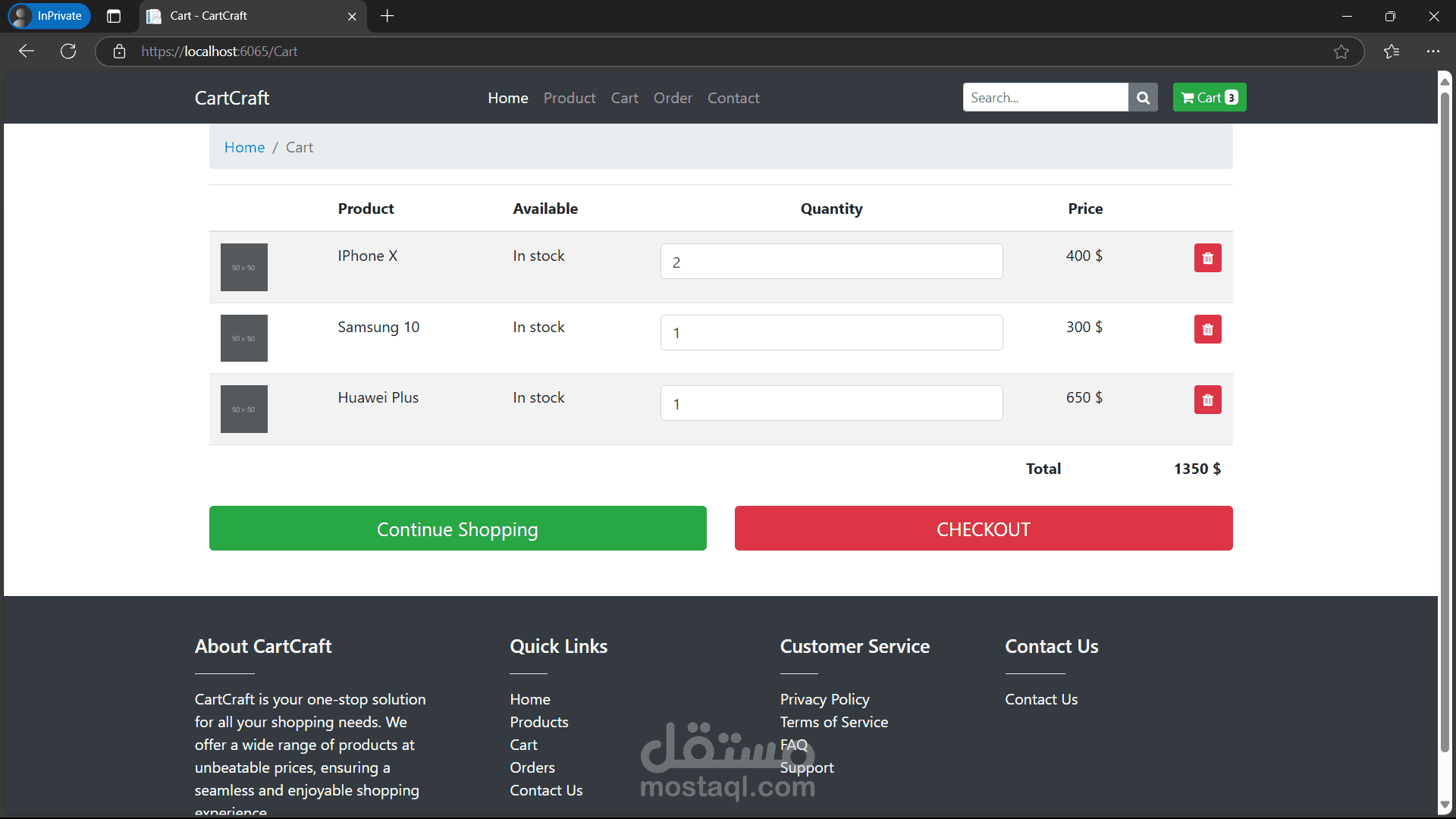Remove Samsung 10 via the trash icon
This screenshot has width=1456, height=819.
click(1207, 329)
